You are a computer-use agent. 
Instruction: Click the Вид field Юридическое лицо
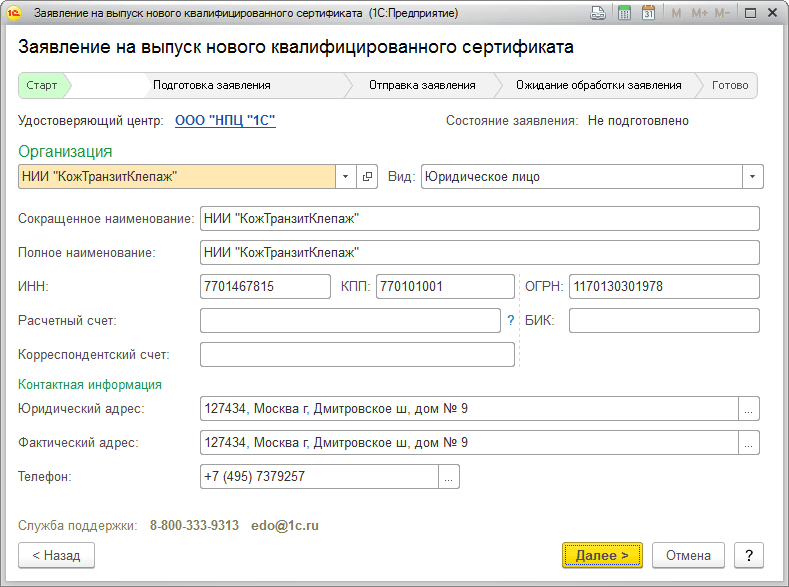pyautogui.click(x=582, y=177)
